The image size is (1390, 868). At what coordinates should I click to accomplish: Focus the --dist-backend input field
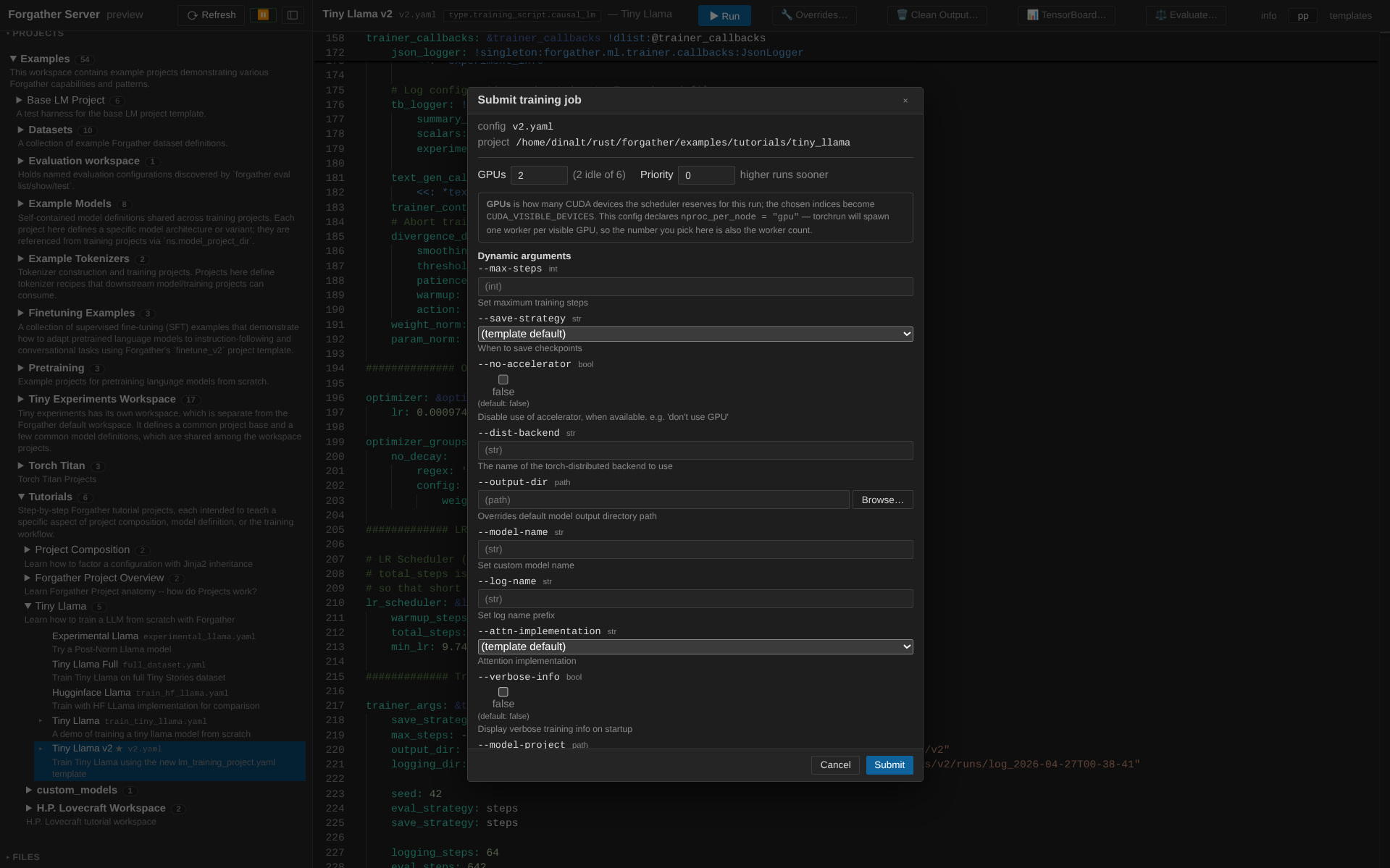(695, 450)
